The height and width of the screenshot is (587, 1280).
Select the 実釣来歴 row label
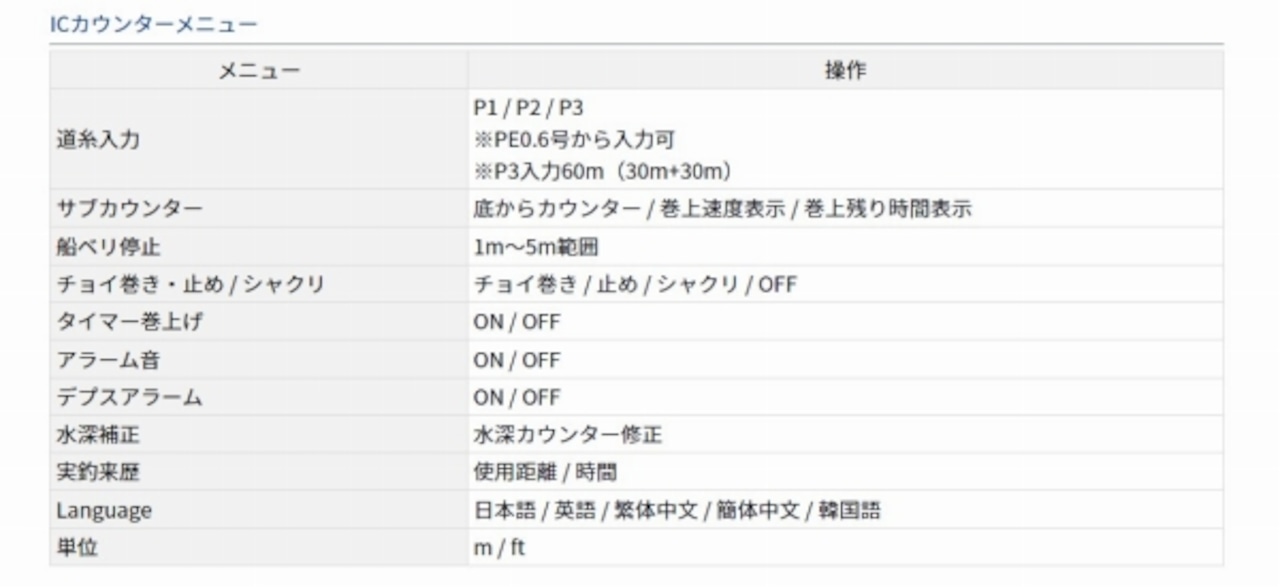[x=98, y=473]
